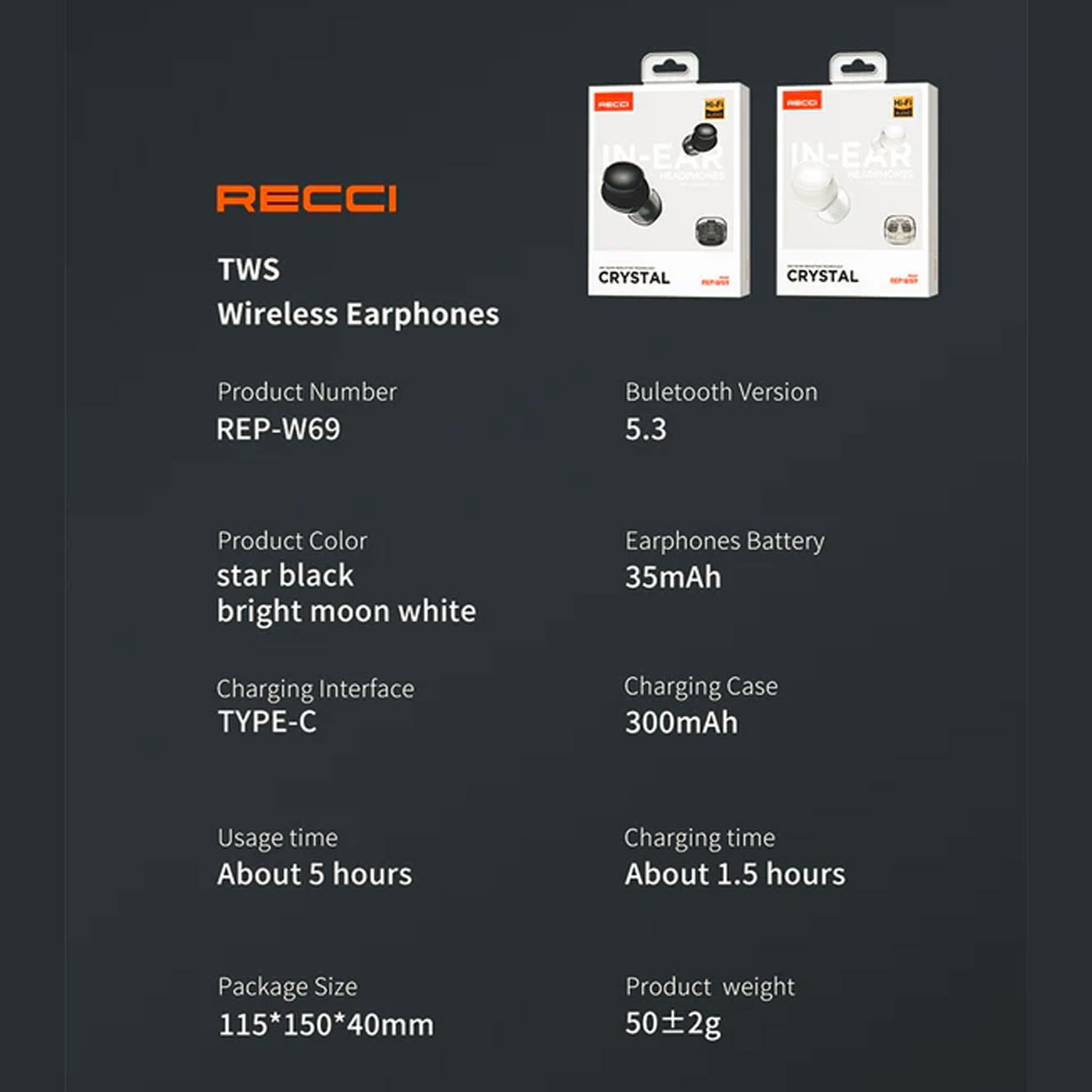Click Hi-Fi badge on black package
Screen dimensions: 1092x1092
pos(714,108)
